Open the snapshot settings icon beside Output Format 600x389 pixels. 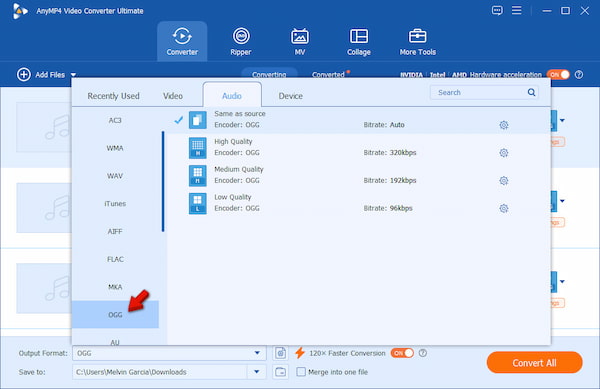pyautogui.click(x=280, y=353)
